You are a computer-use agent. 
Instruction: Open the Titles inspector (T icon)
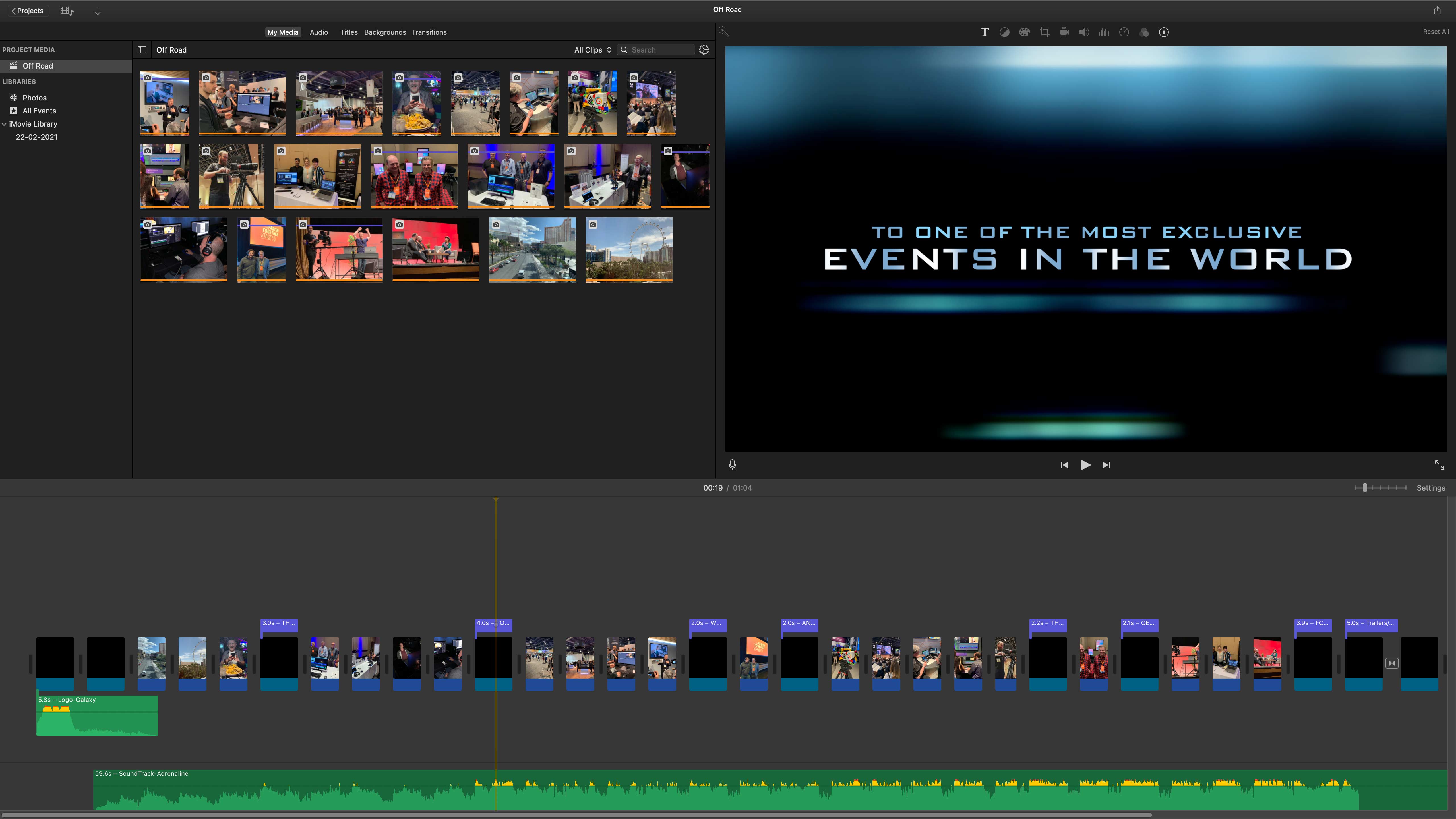pos(984,32)
